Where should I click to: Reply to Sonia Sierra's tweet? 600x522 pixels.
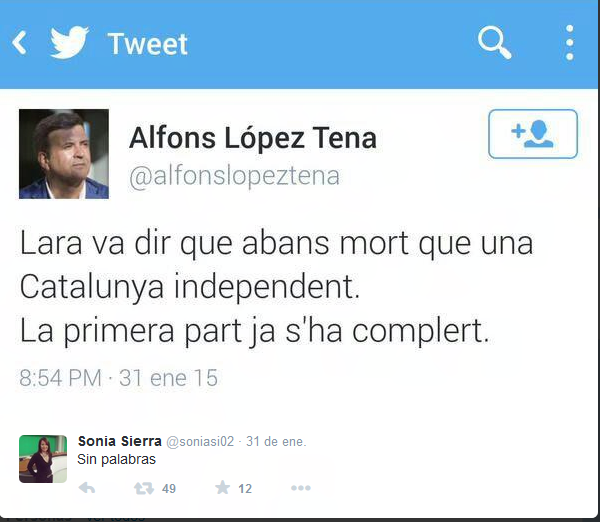coord(87,488)
